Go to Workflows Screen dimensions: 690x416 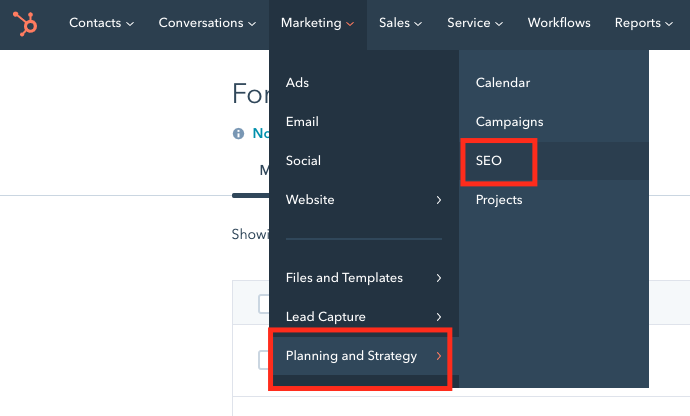[559, 23]
